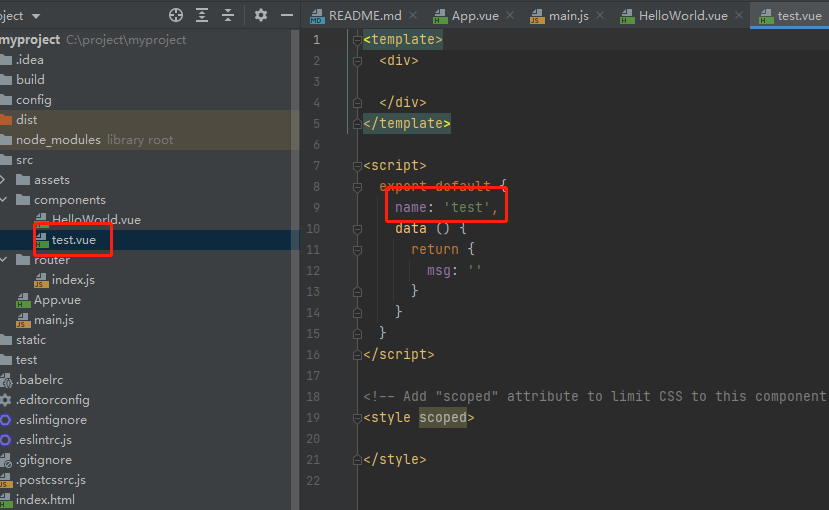
Task: Collapse the components folder arrow
Action: click(x=3, y=200)
